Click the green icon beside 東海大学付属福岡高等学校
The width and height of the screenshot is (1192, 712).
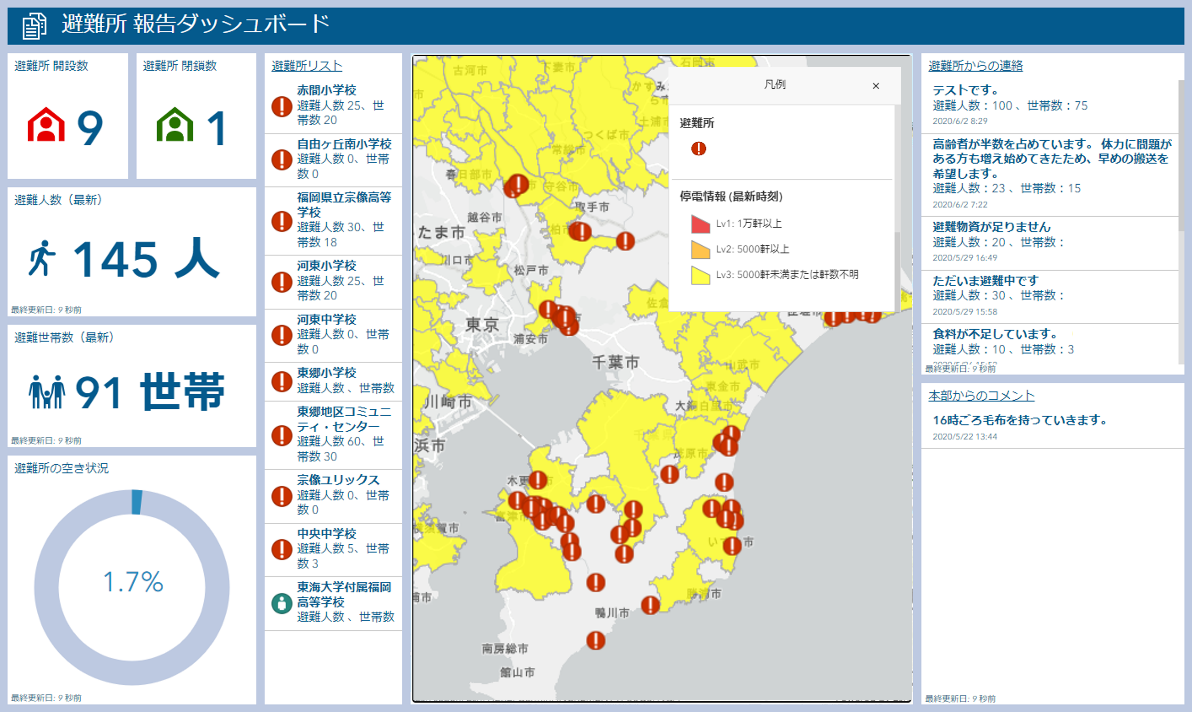281,603
